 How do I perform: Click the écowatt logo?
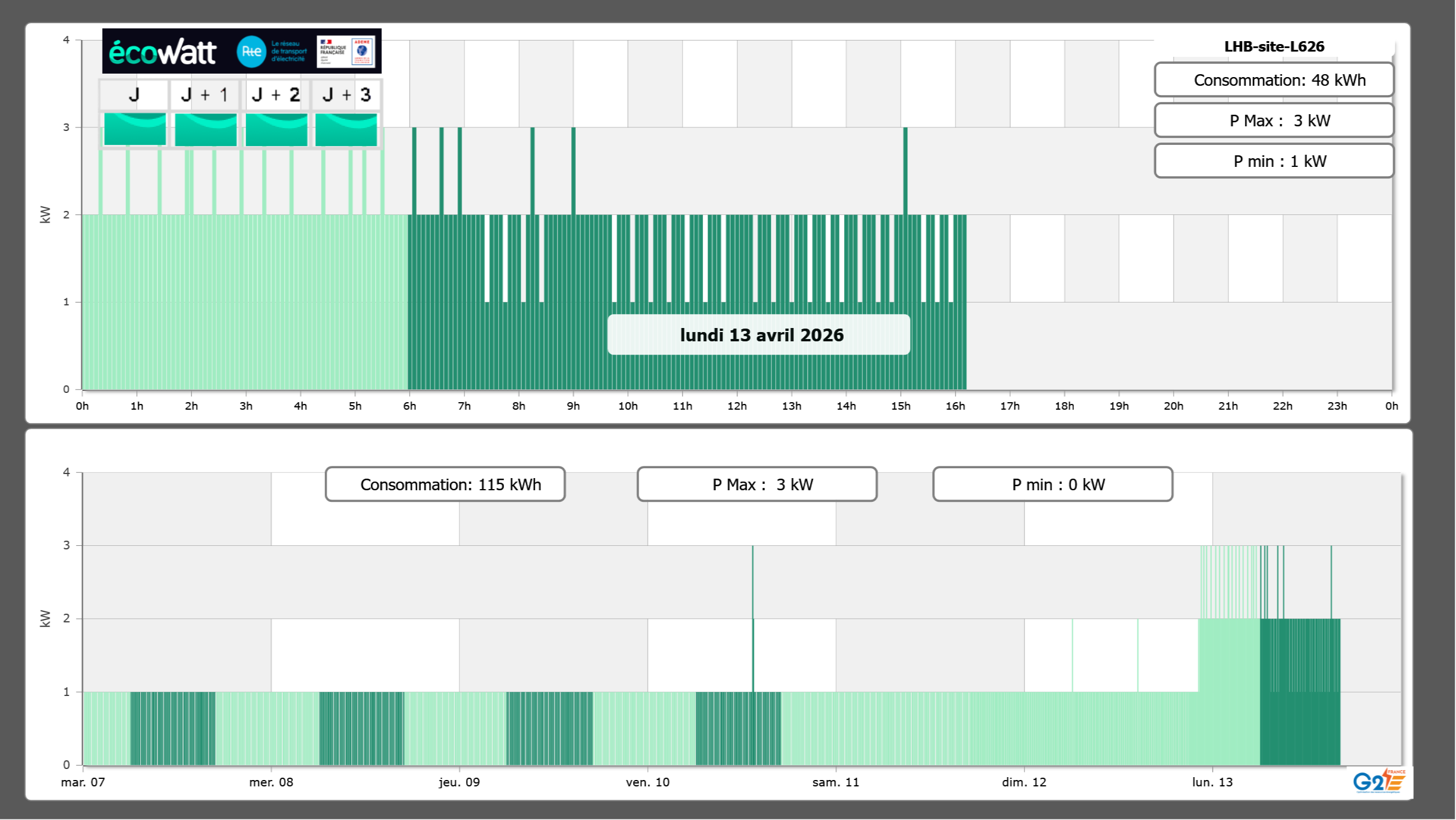[x=162, y=52]
